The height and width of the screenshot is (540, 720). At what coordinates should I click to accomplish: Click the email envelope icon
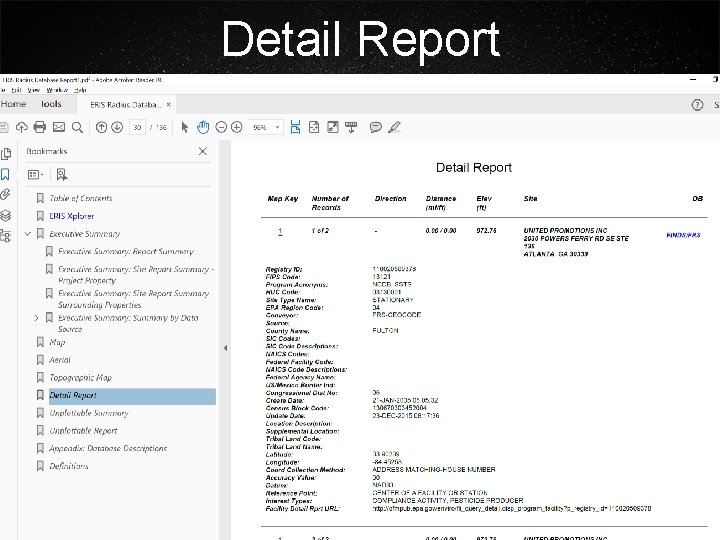coord(58,127)
